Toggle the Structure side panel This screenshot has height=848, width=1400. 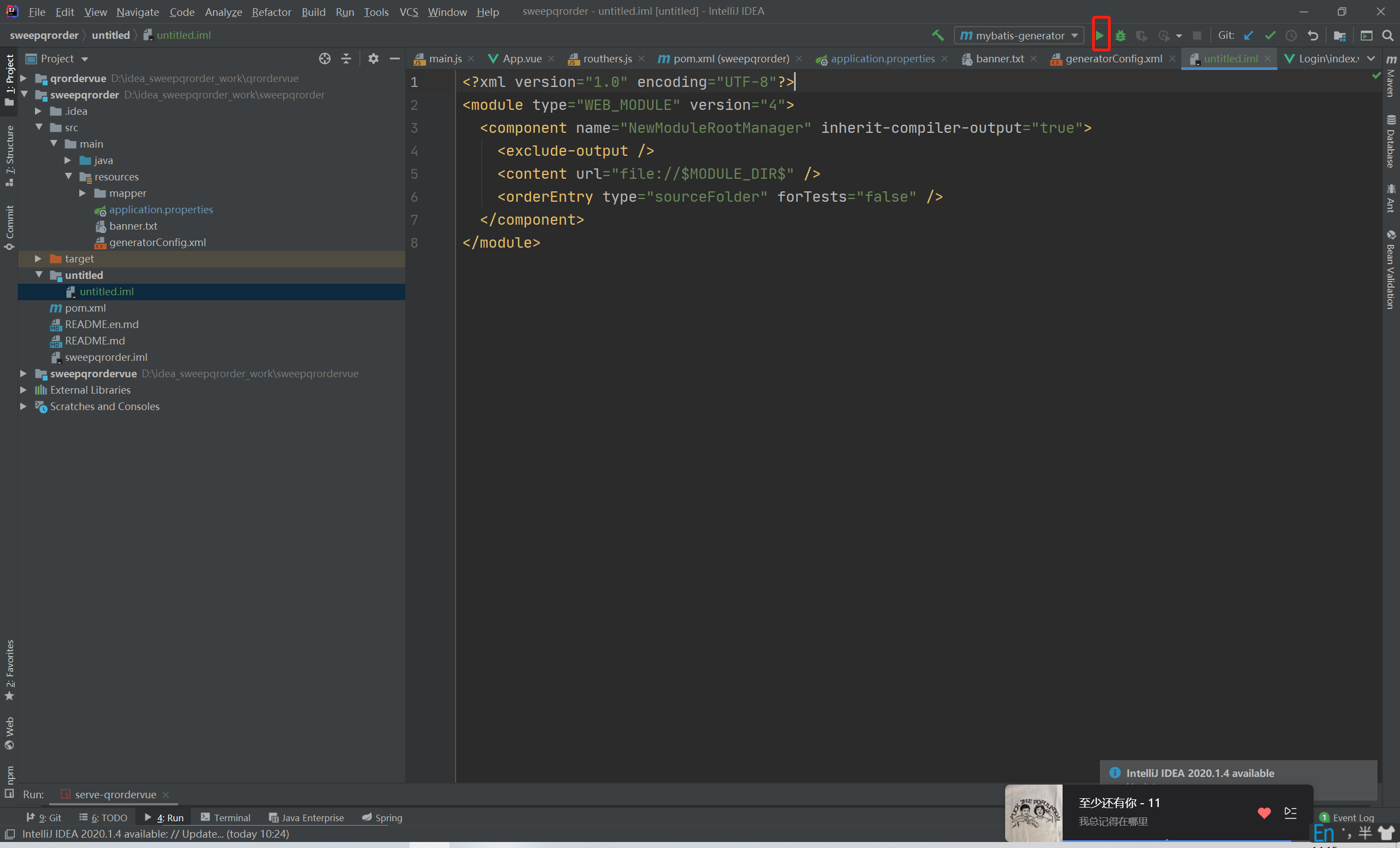10,155
